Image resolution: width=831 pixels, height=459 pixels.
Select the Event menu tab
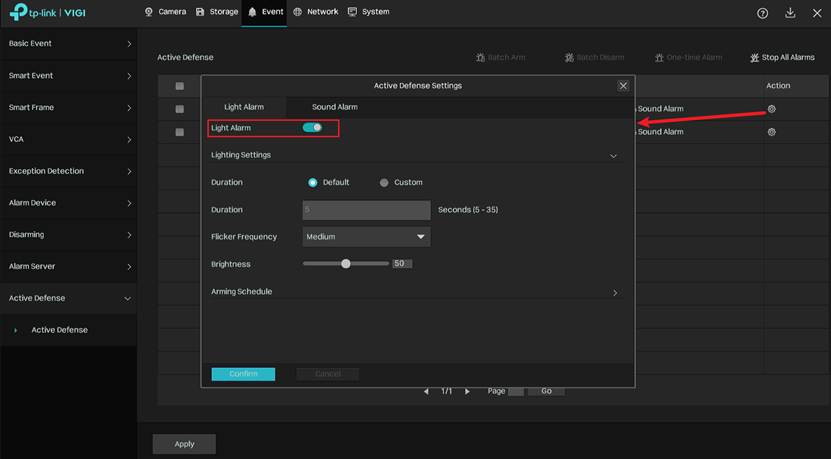click(264, 12)
